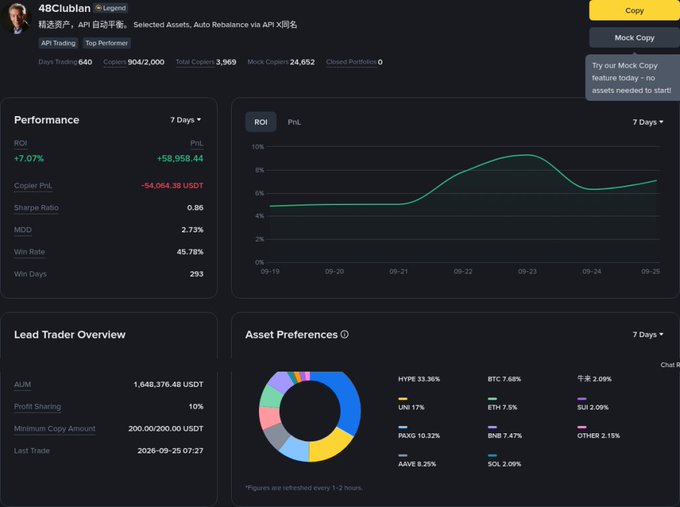The height and width of the screenshot is (507, 680).
Task: Open Asset Preferences 7 Days dropdown
Action: 647,334
